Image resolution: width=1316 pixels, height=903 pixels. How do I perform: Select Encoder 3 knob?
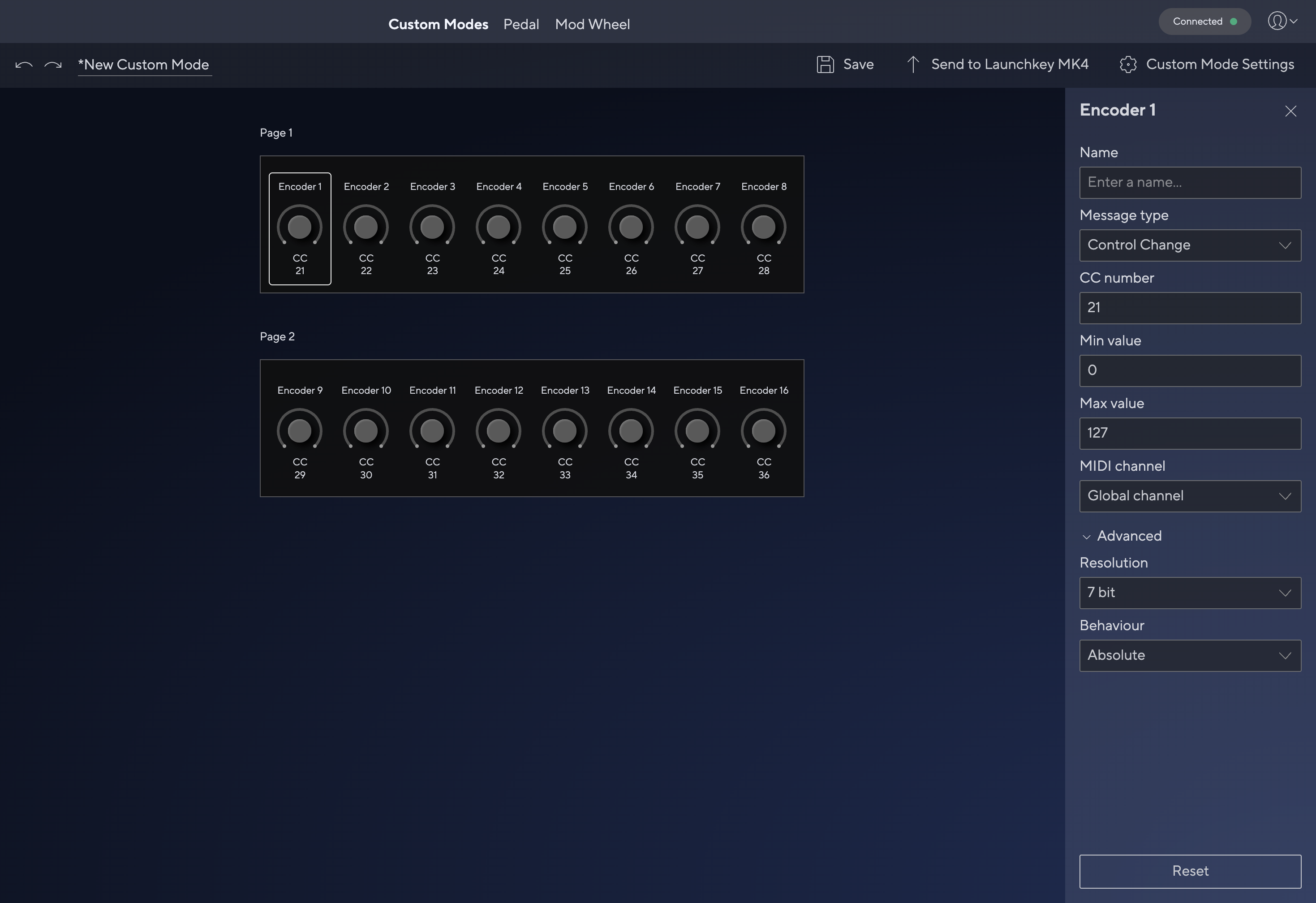pyautogui.click(x=432, y=227)
